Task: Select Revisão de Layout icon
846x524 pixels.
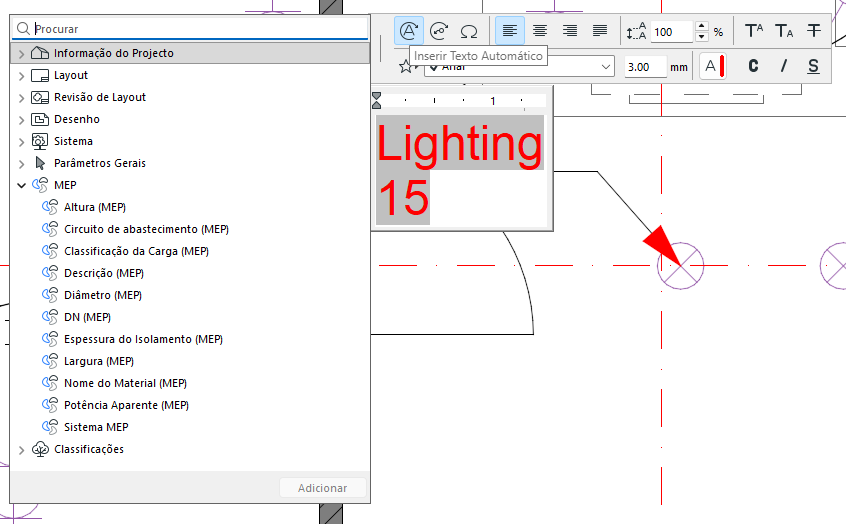Action: pyautogui.click(x=40, y=98)
